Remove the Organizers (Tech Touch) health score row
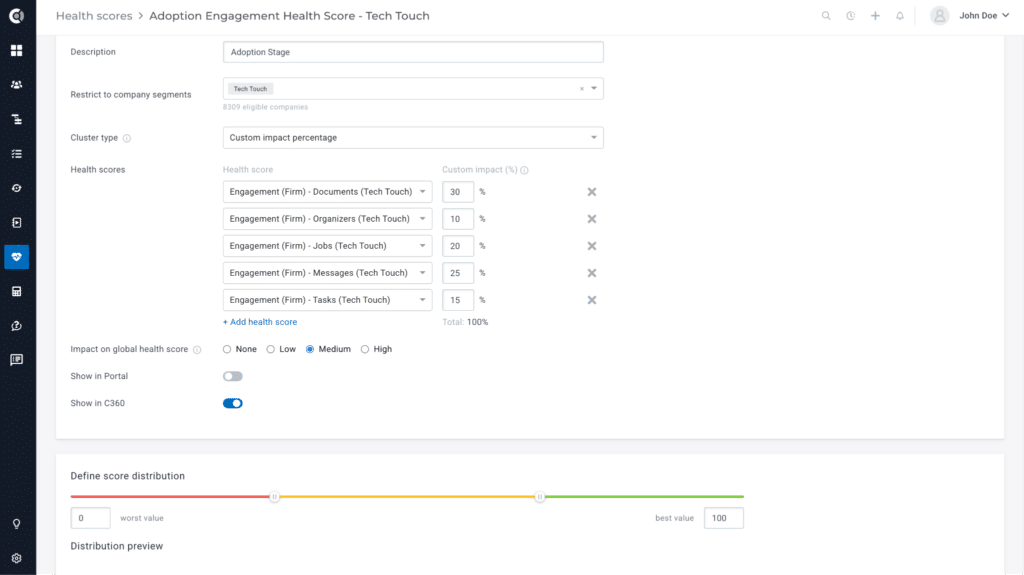This screenshot has height=575, width=1024. (x=592, y=219)
